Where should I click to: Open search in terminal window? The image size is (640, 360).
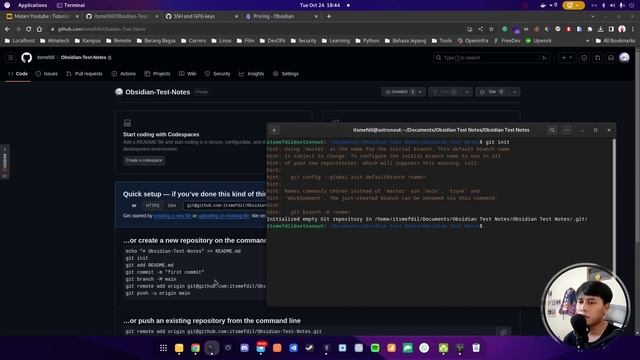pos(552,130)
